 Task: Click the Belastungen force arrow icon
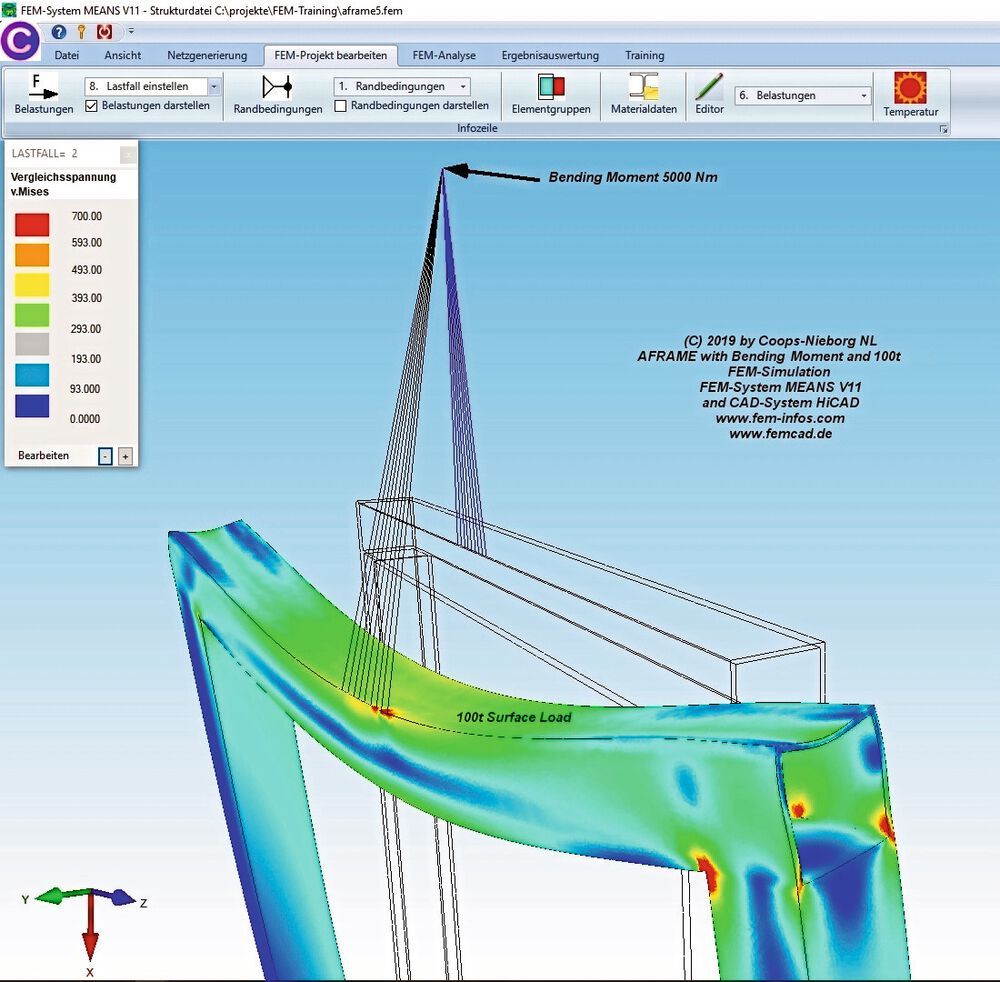(43, 87)
